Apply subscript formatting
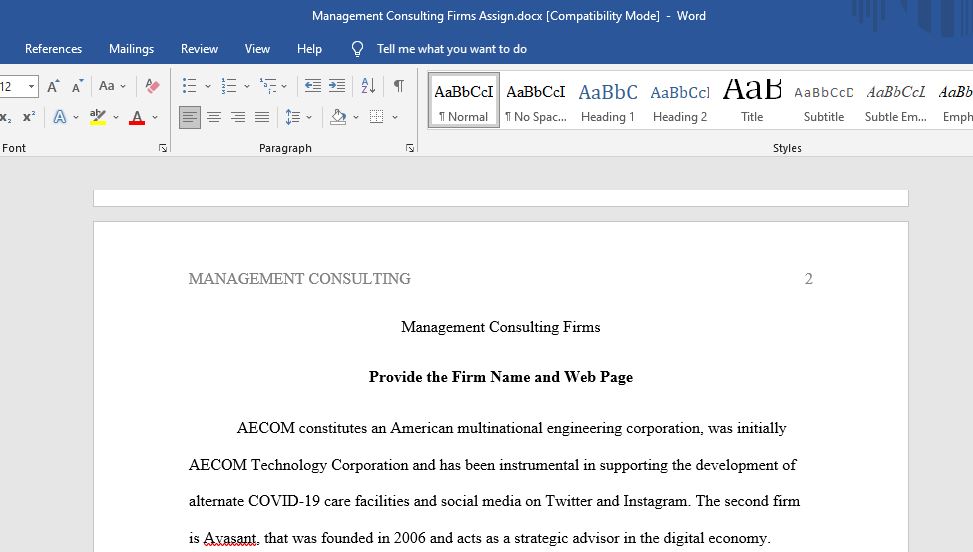This screenshot has height=552, width=973. 6,117
